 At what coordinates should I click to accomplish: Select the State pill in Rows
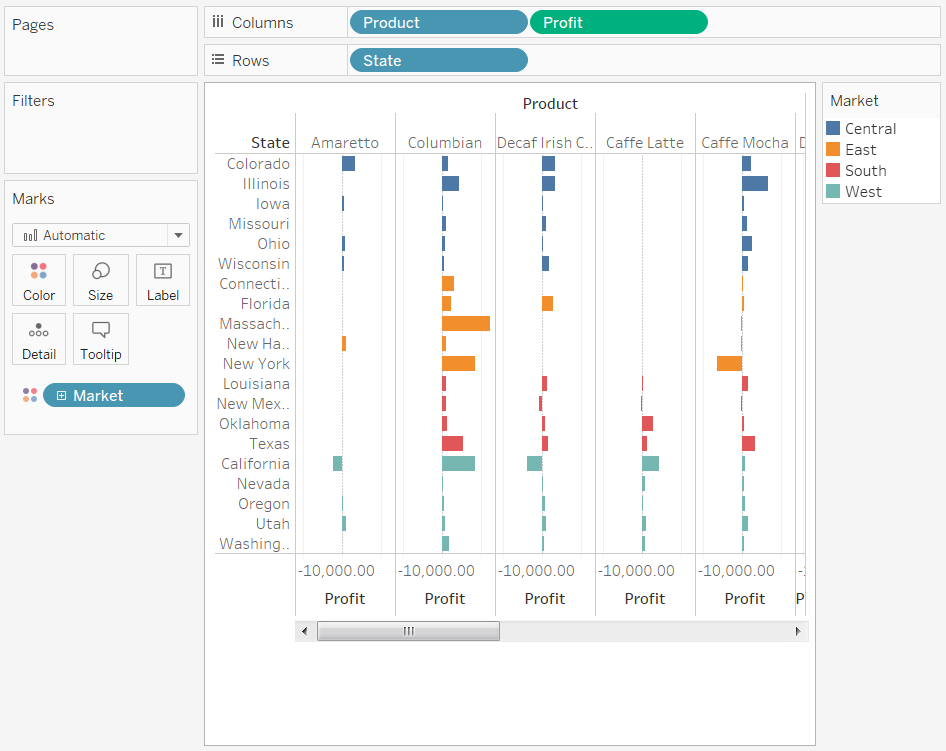pos(438,60)
